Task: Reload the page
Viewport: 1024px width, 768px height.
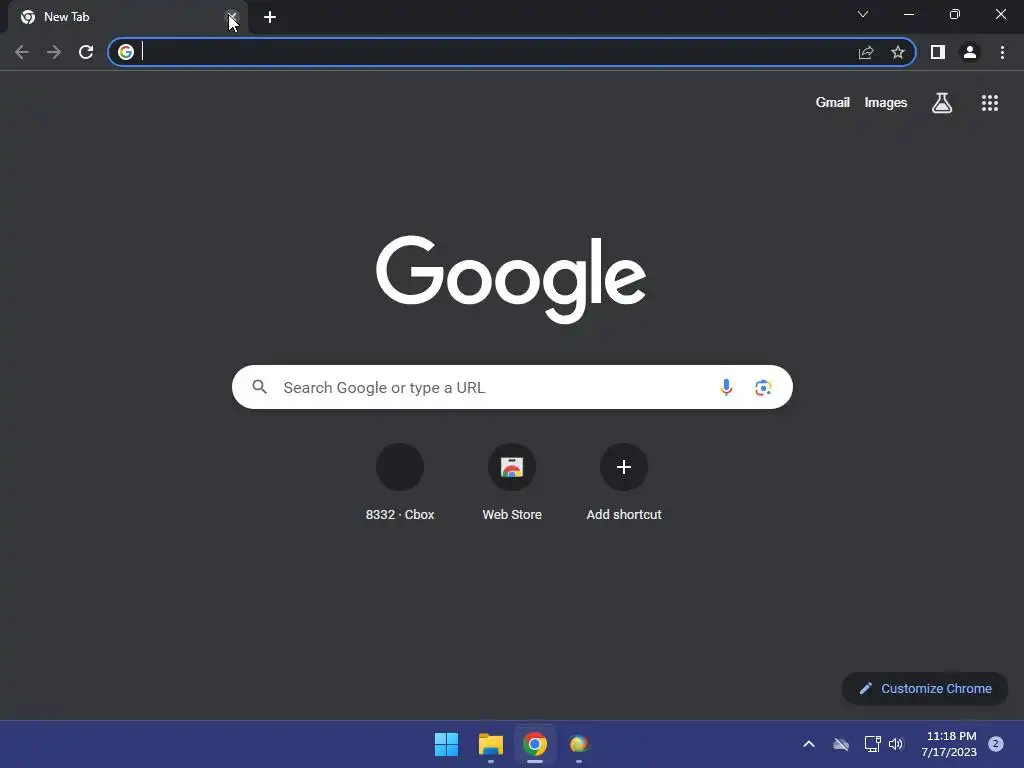Action: [86, 52]
